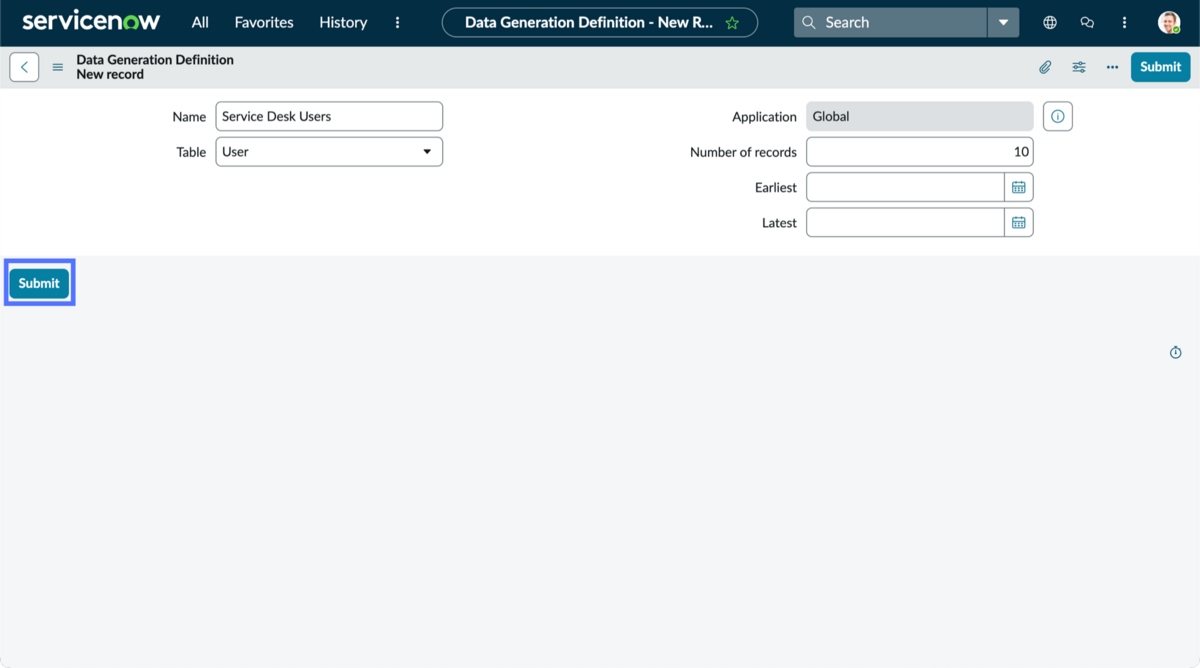Click the Name field label
The height and width of the screenshot is (668, 1200).
[189, 117]
